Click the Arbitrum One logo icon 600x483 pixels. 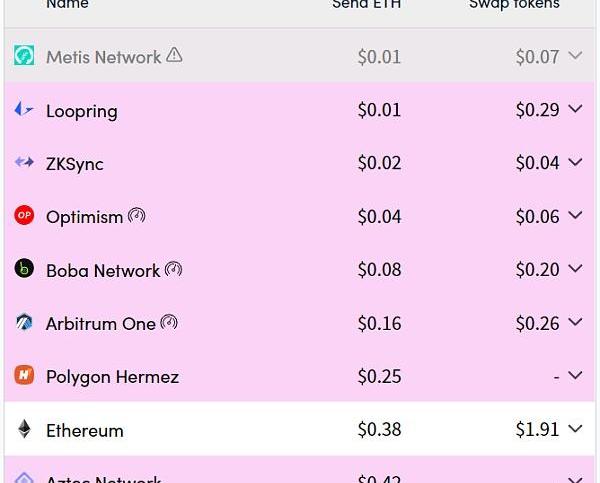tap(24, 323)
